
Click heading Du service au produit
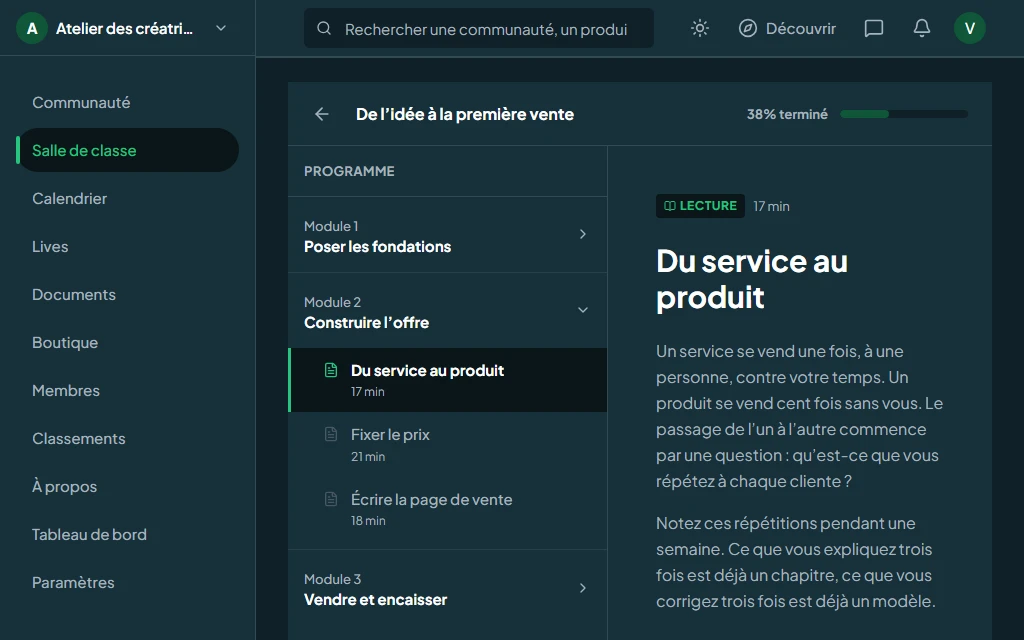point(752,279)
